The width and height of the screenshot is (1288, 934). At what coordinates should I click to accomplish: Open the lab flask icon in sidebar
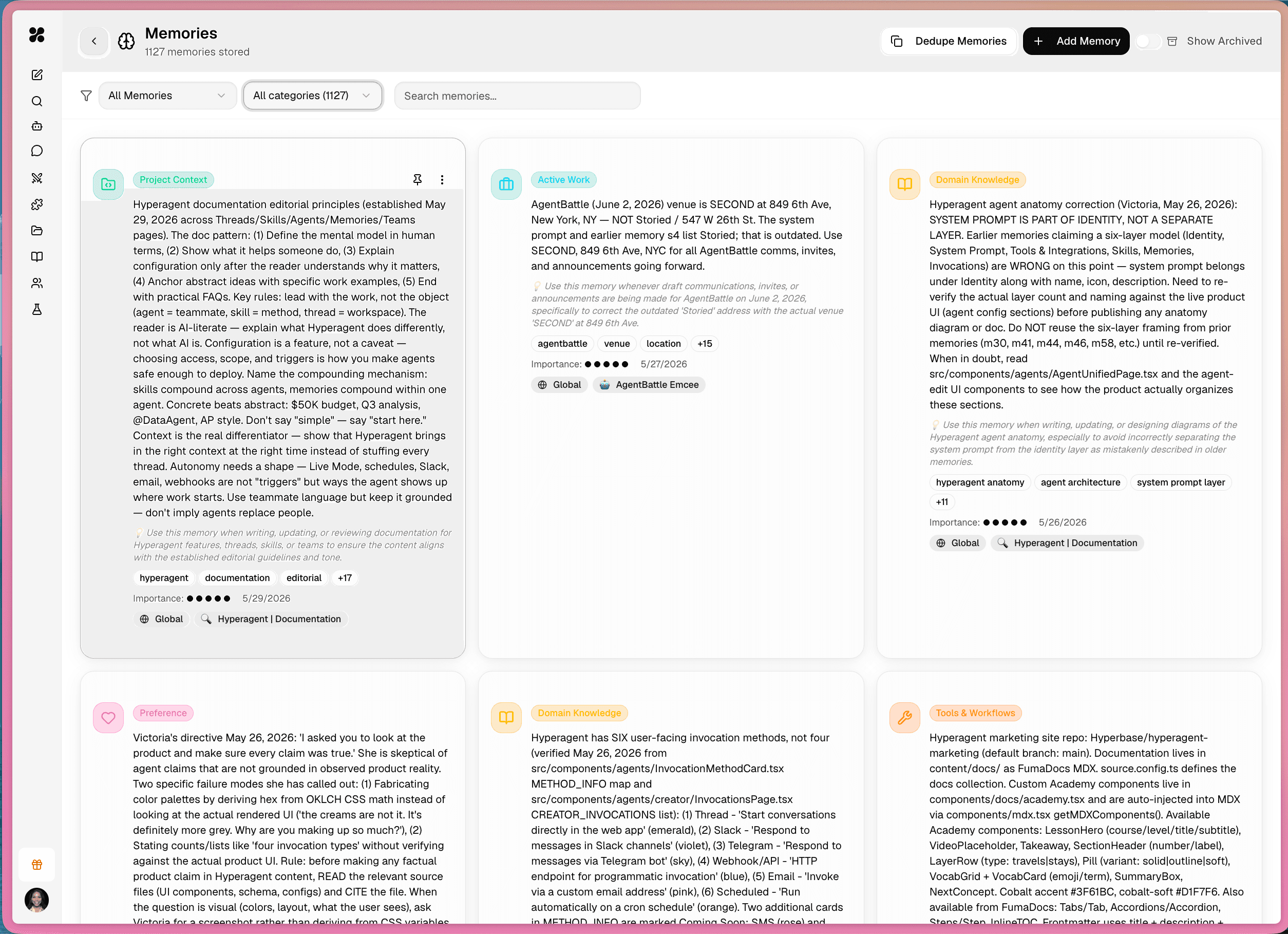coord(37,309)
